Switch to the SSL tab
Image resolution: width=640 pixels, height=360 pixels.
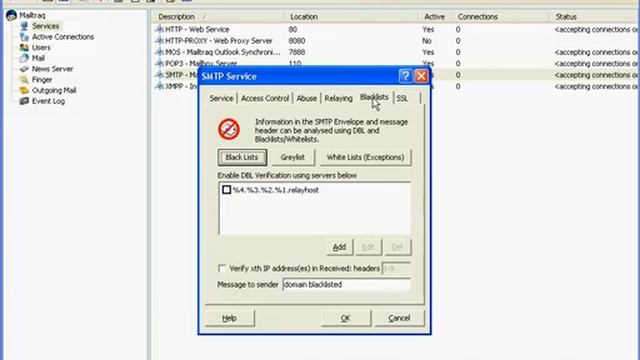(402, 98)
